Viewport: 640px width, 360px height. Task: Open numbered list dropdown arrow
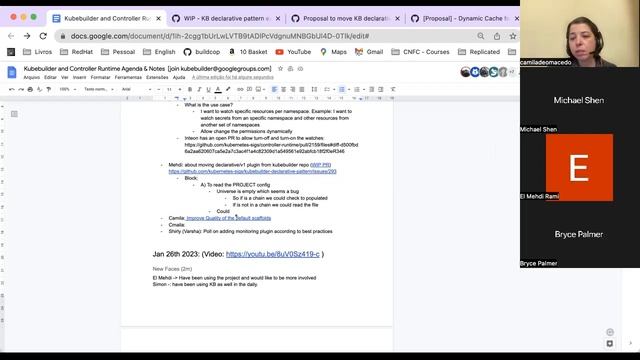point(364,89)
